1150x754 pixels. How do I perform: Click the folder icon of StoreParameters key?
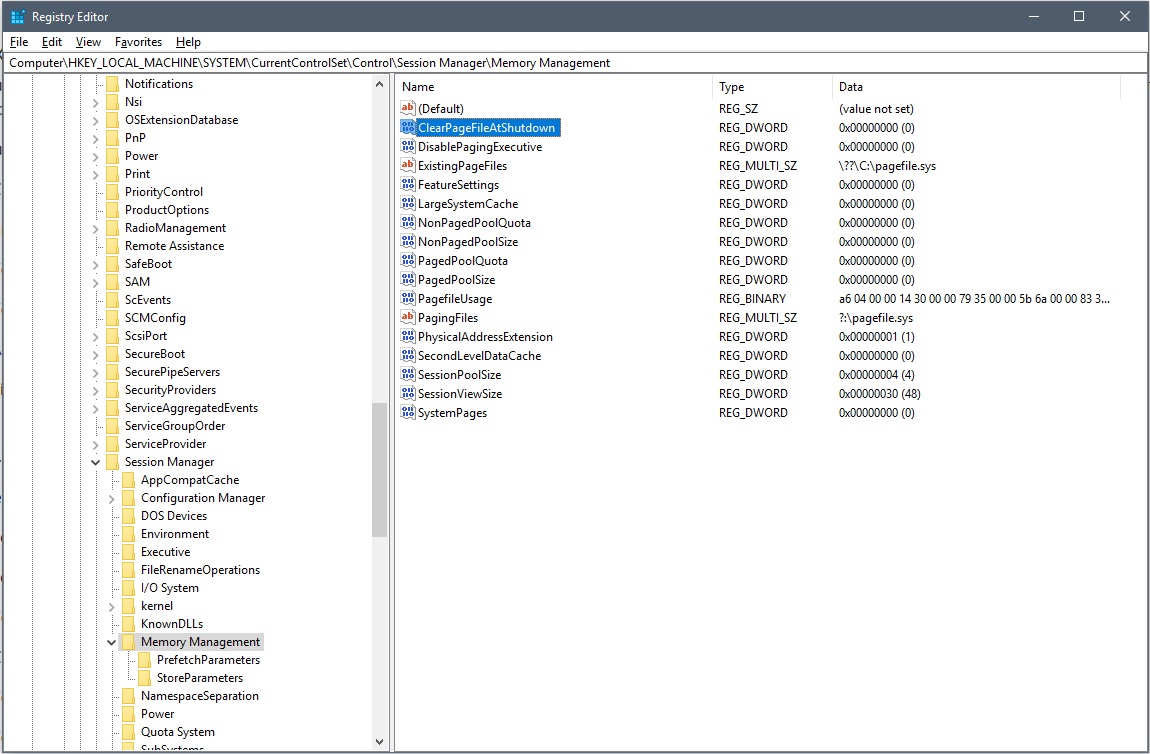tap(144, 678)
